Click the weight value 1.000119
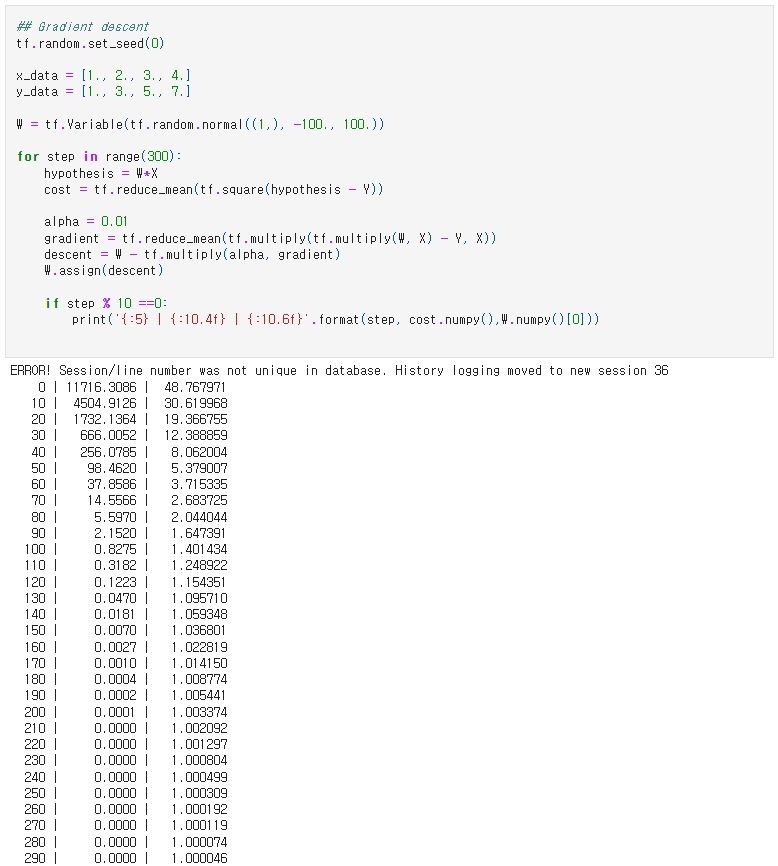 199,825
